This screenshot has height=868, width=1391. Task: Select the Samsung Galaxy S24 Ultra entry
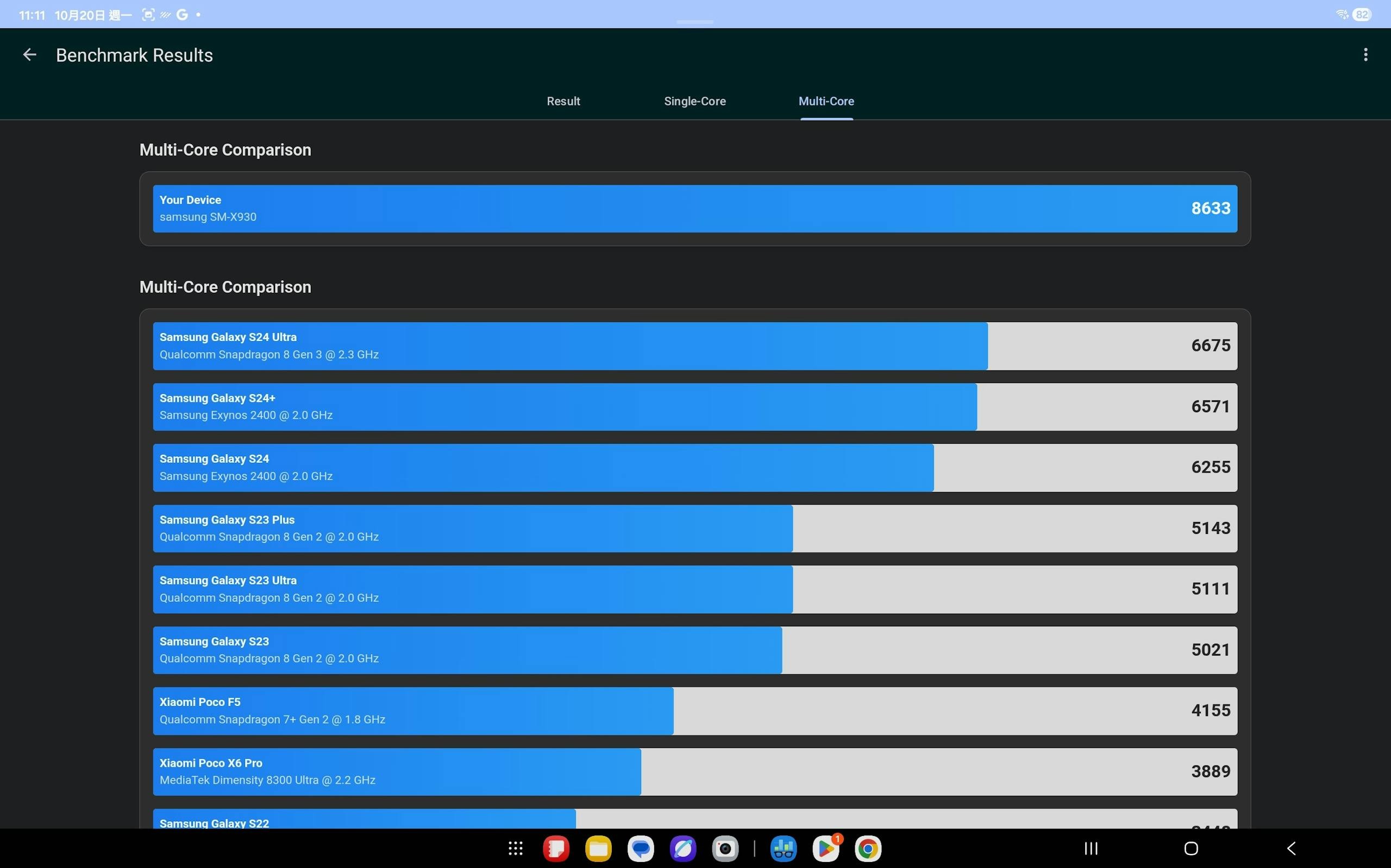[694, 345]
